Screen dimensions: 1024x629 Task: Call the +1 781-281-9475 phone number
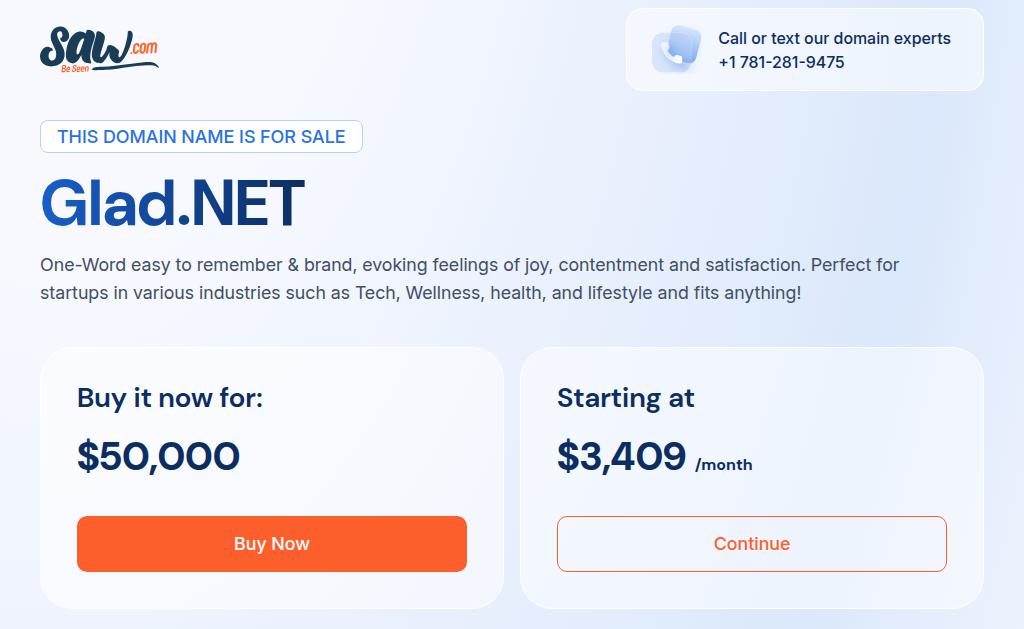click(x=781, y=62)
